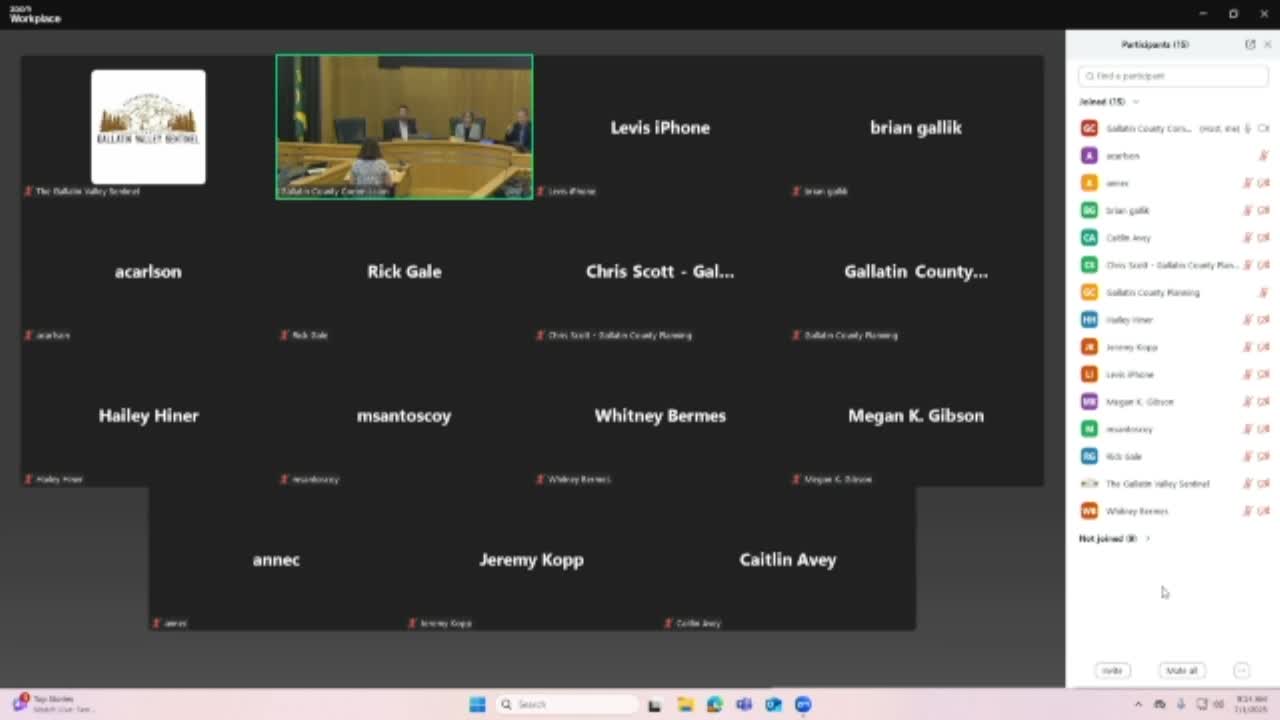Screen dimensions: 1280x720
Task: Open Outlook from the taskbar
Action: 773,705
